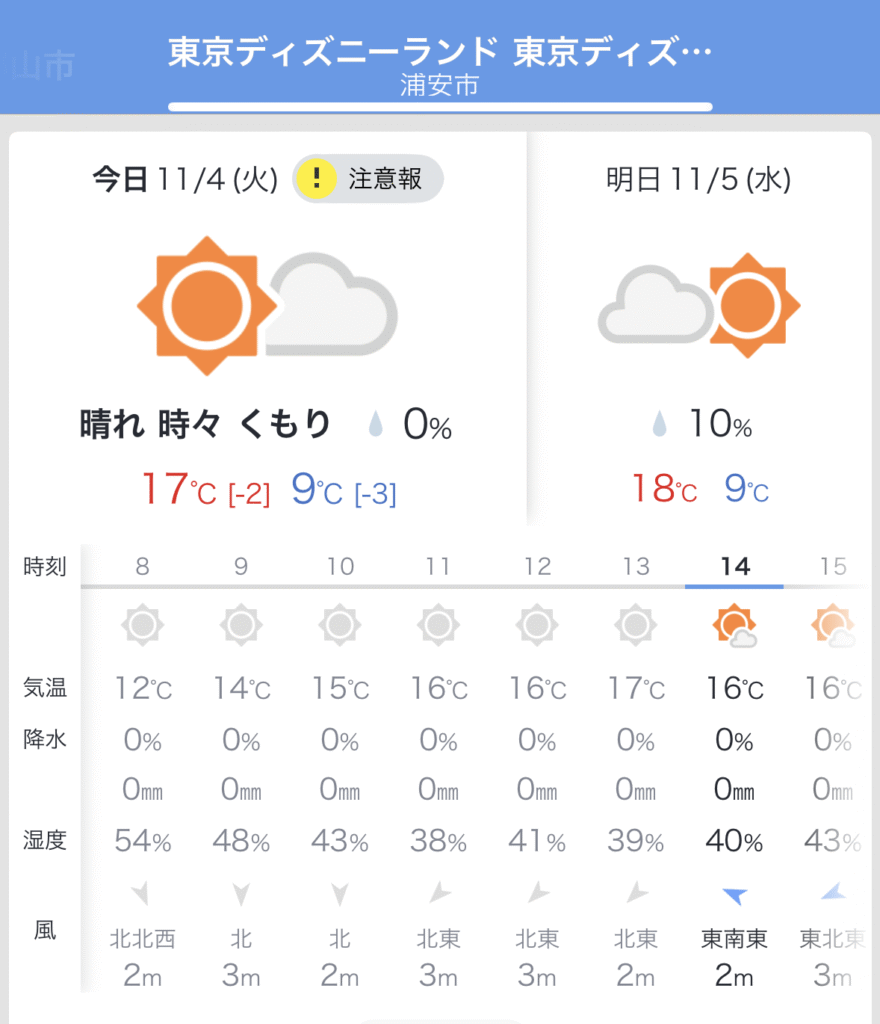Switch to the previous location 山市
The width and height of the screenshot is (880, 1024).
pos(42,67)
